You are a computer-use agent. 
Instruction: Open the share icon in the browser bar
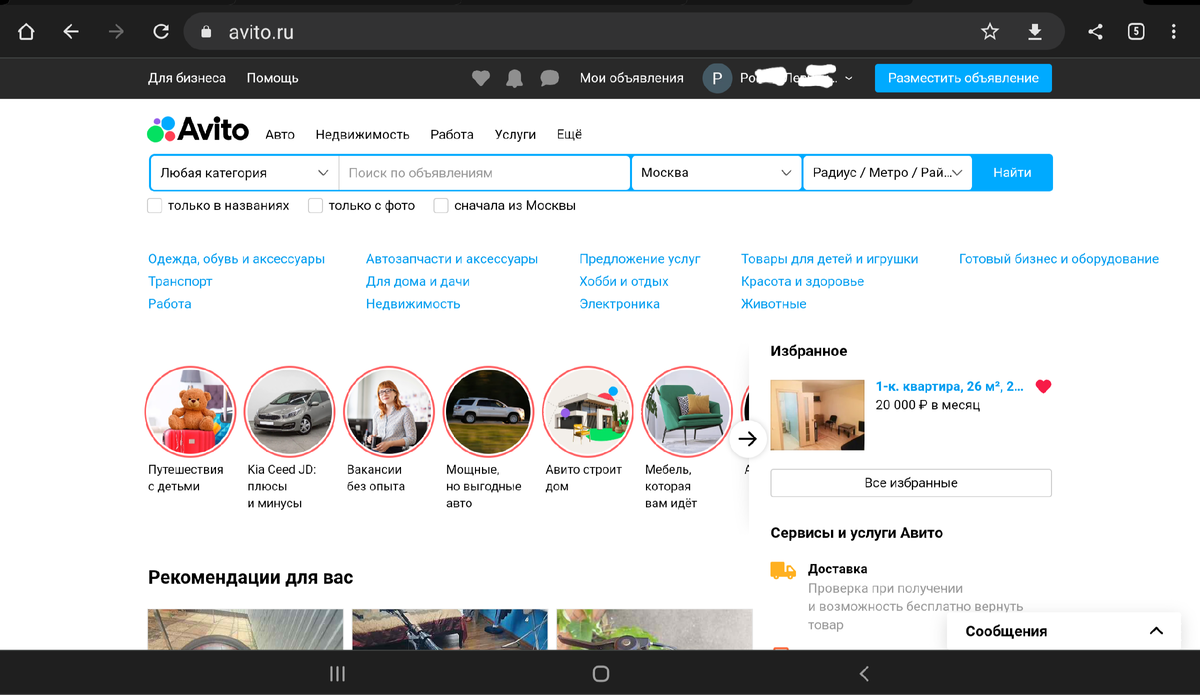point(1095,32)
